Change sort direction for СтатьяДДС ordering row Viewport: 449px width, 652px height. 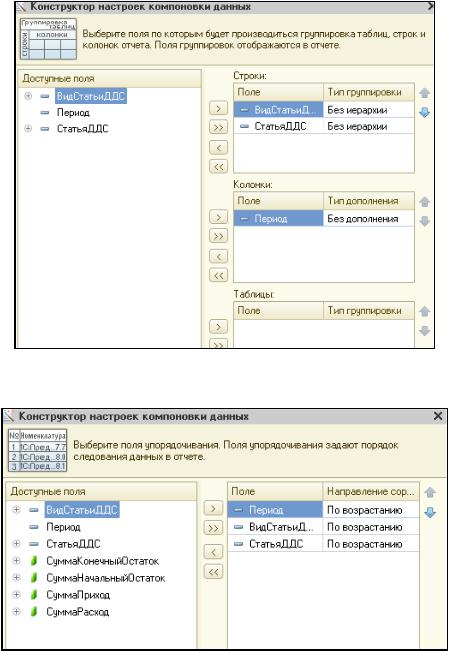[371, 543]
